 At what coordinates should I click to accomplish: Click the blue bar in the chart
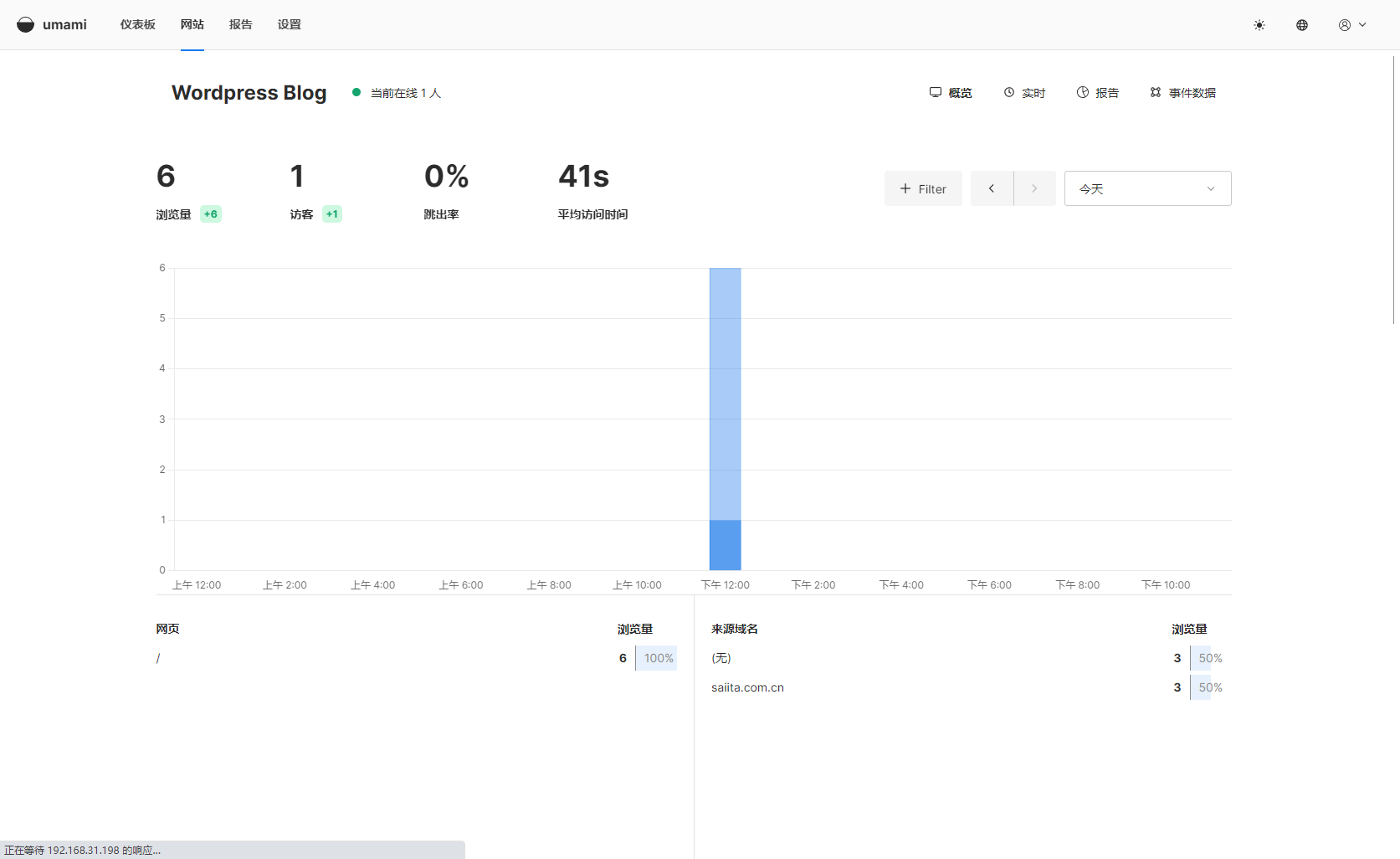click(x=725, y=419)
